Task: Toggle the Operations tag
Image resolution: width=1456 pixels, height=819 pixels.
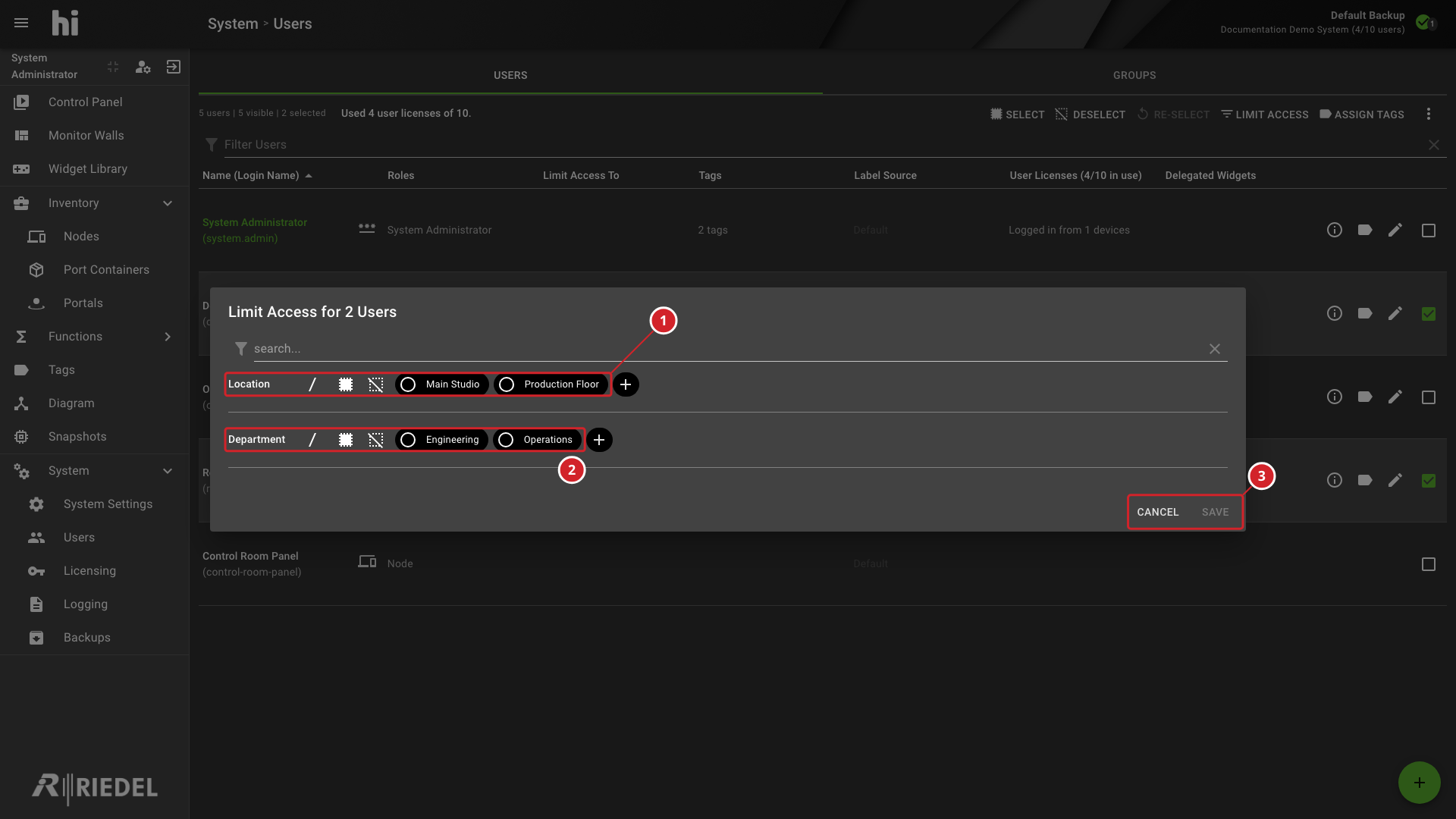Action: pos(538,440)
